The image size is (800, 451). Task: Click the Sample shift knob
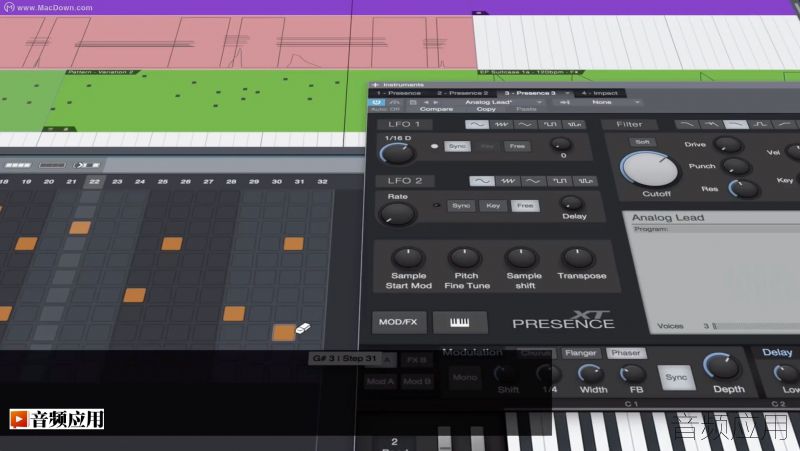521,258
